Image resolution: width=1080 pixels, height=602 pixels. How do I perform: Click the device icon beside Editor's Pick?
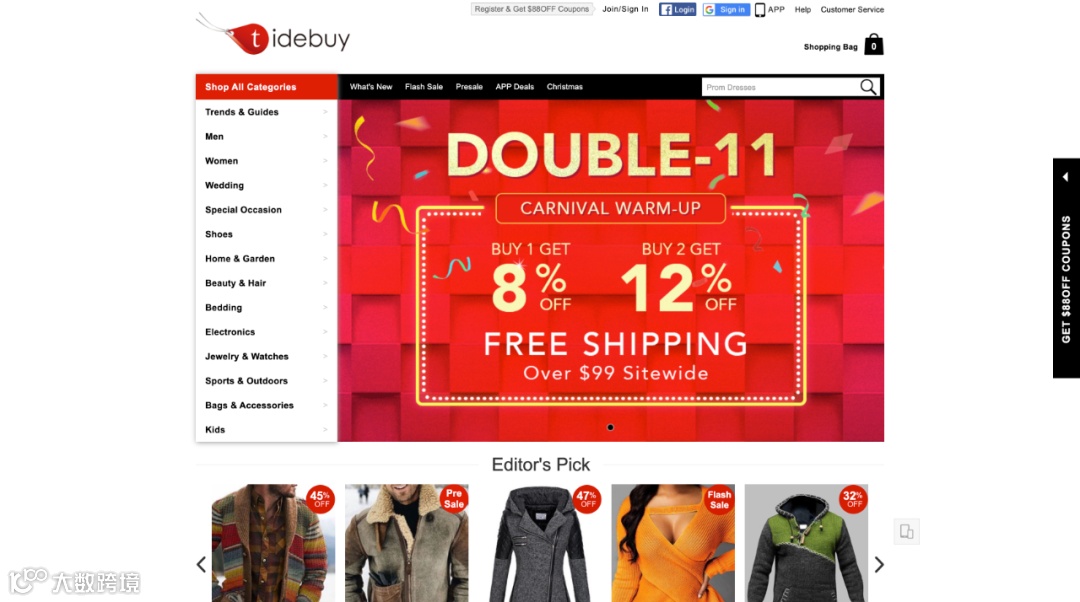906,532
